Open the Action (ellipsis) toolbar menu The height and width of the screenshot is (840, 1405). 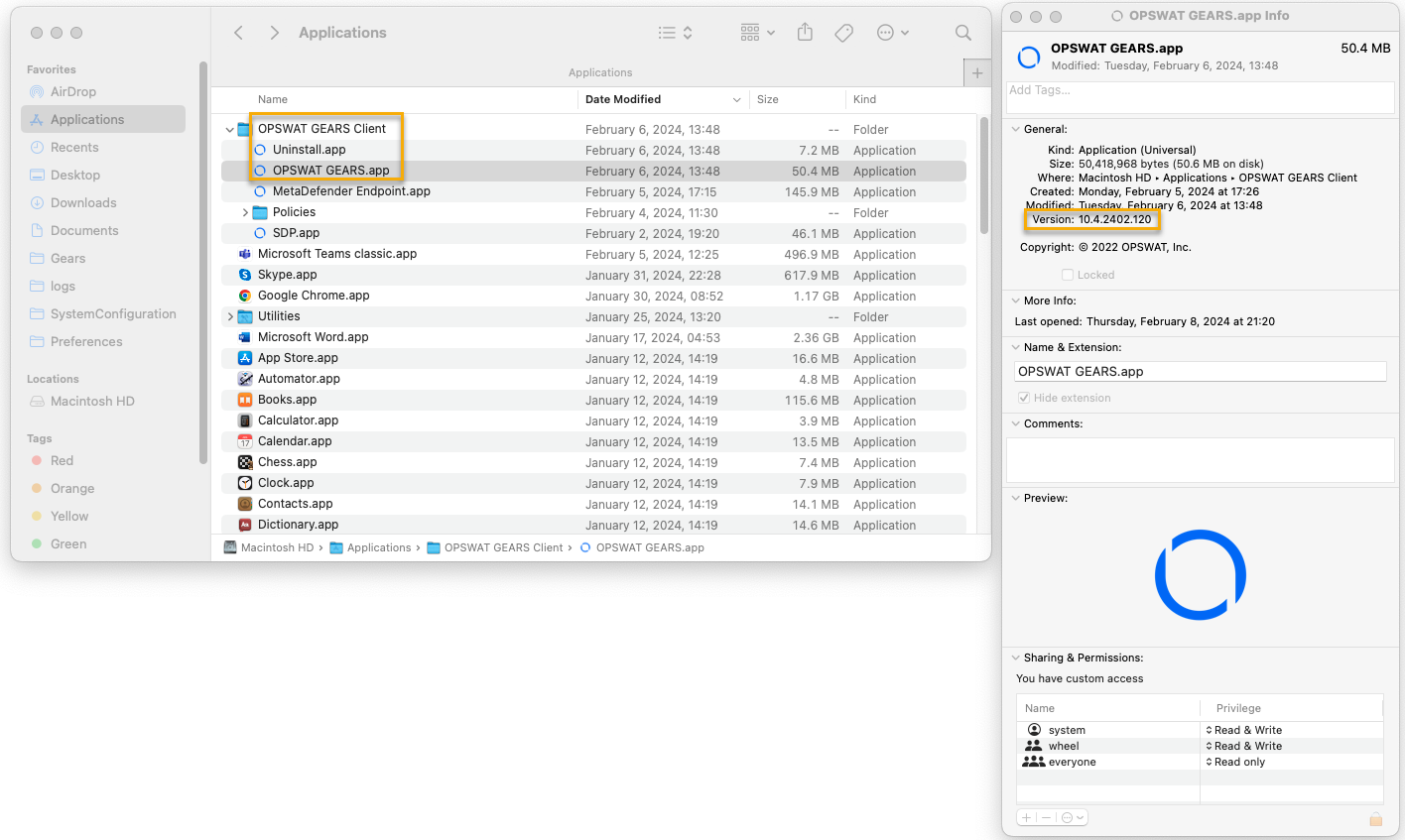pos(893,33)
